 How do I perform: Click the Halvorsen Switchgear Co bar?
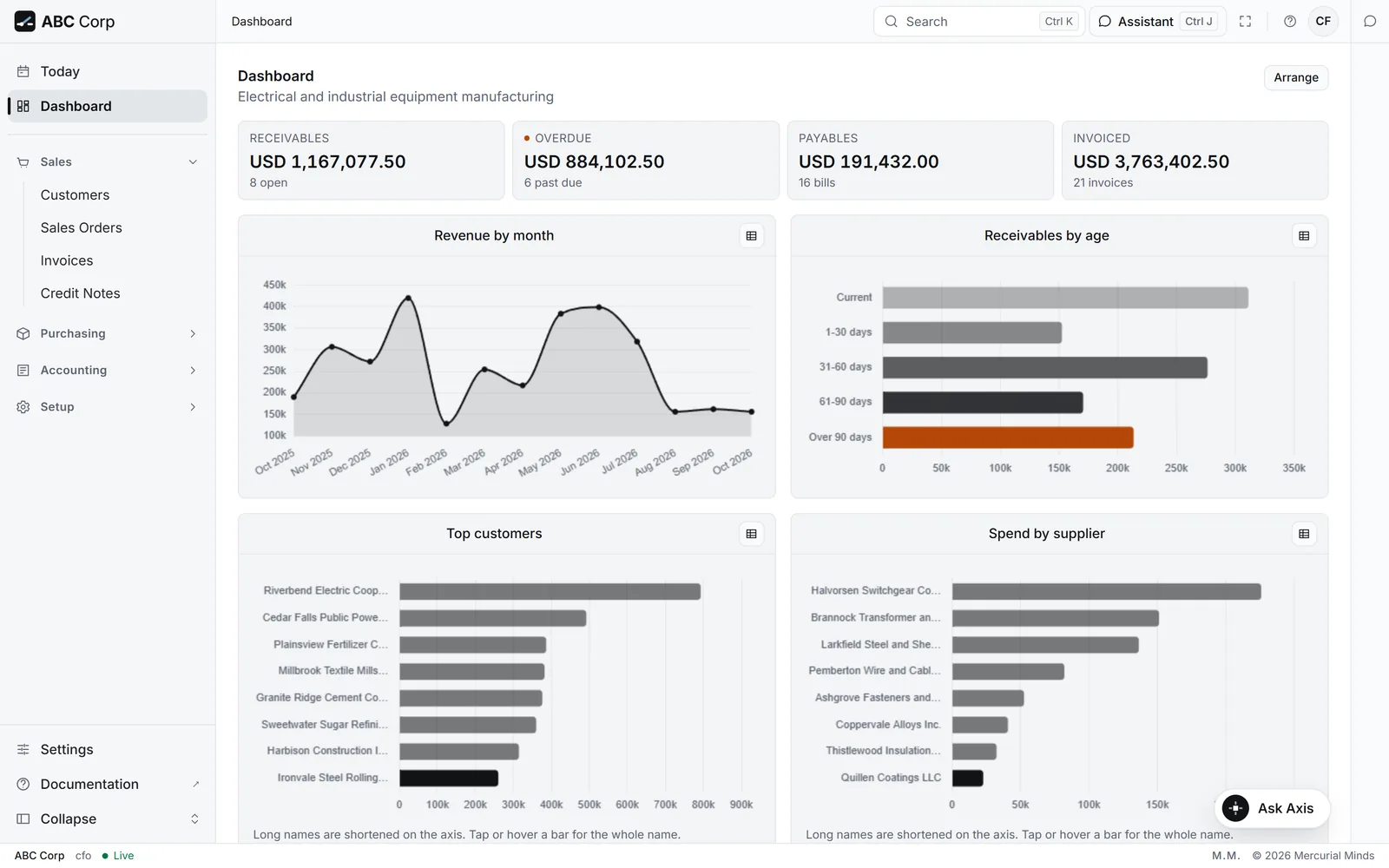1107,592
